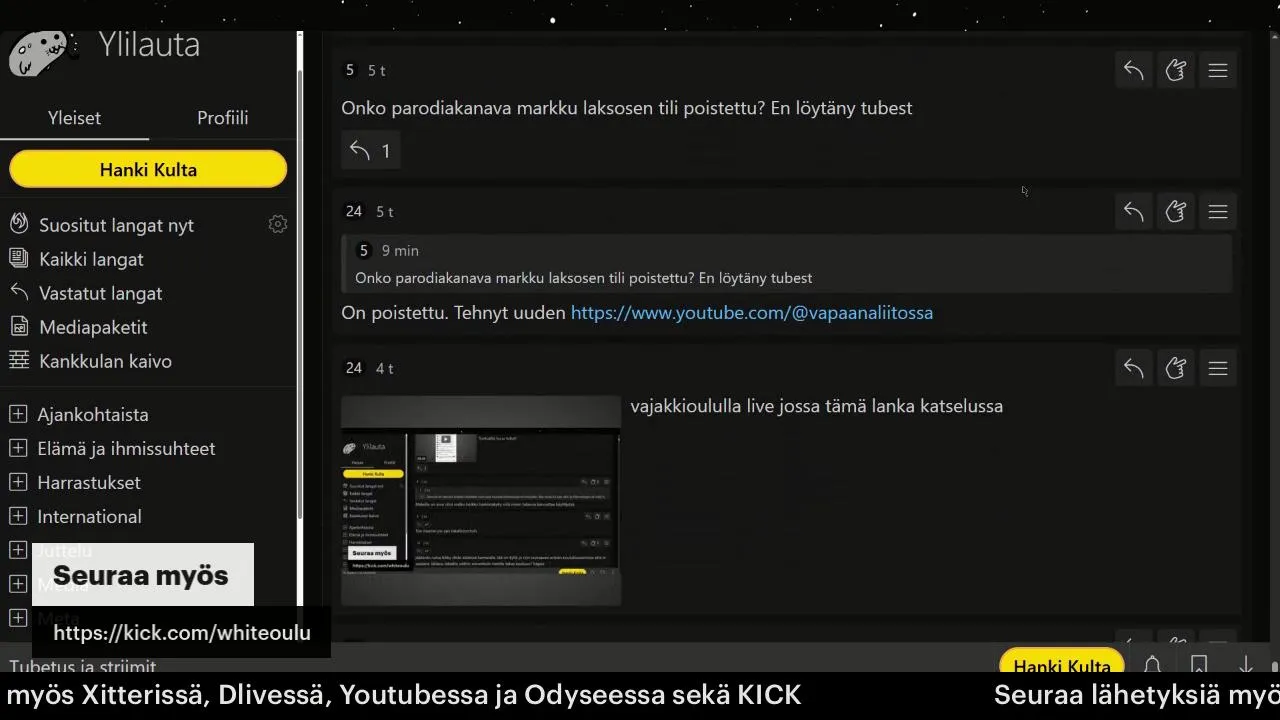Click the Harrastukset category label
1280x720 pixels.
(89, 482)
